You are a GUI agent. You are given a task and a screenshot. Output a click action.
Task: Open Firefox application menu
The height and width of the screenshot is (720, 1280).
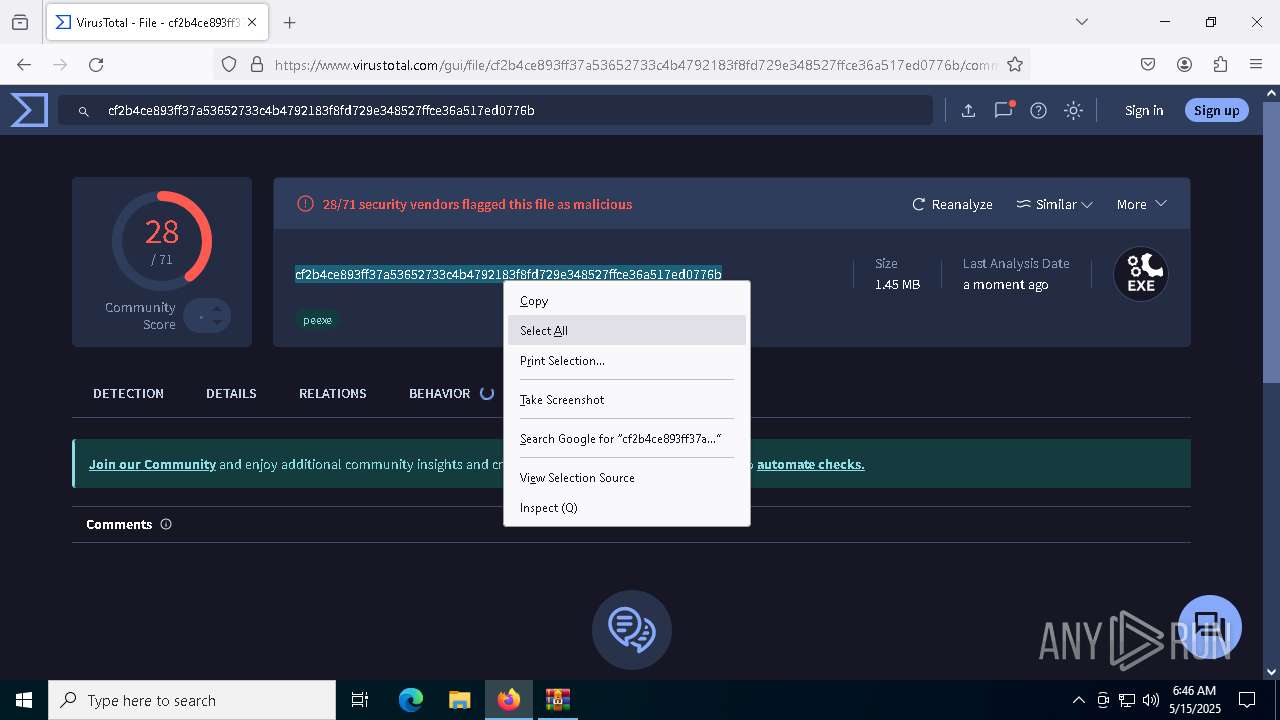point(1256,64)
